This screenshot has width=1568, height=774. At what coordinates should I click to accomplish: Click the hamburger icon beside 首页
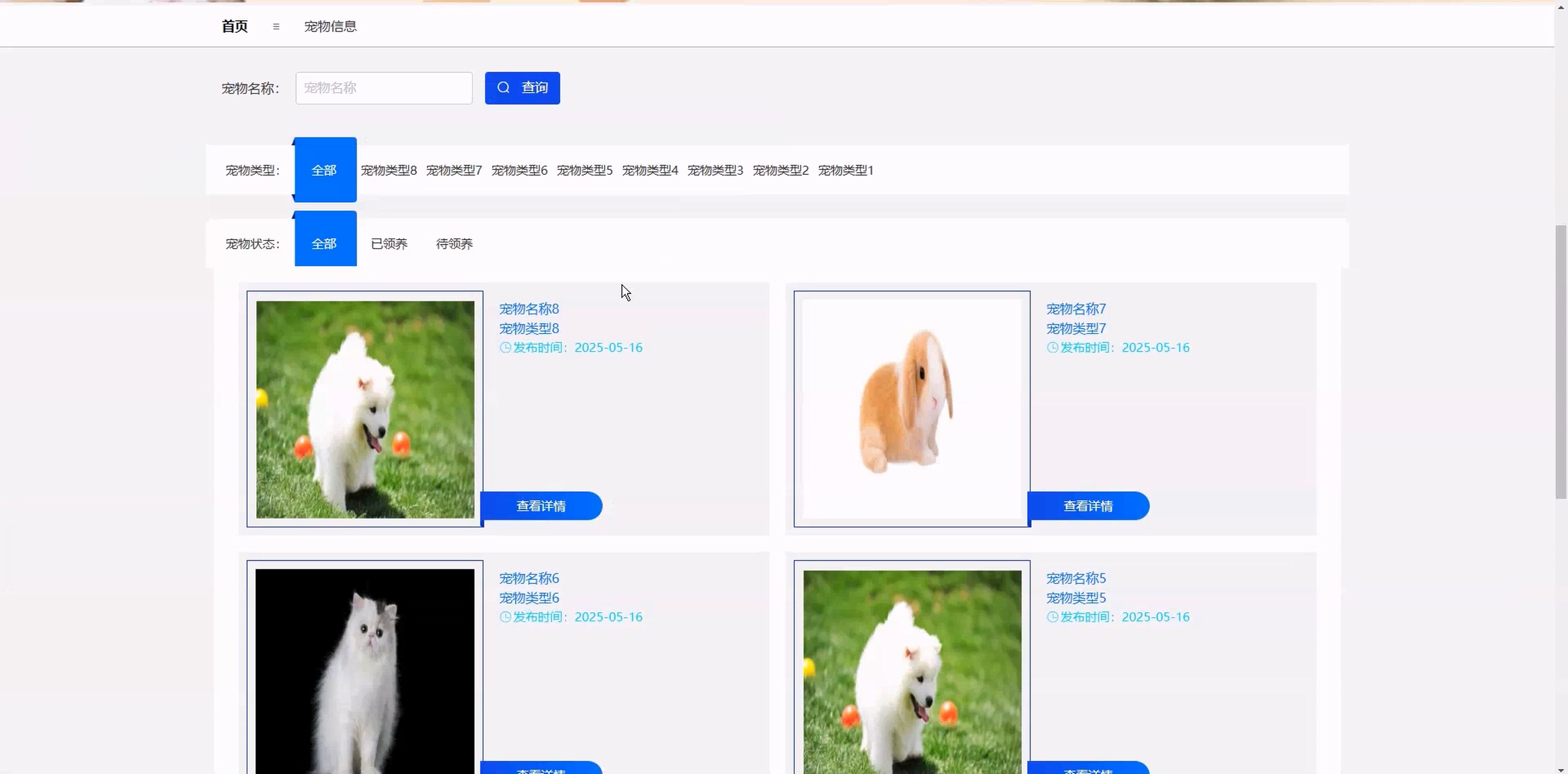tap(276, 26)
